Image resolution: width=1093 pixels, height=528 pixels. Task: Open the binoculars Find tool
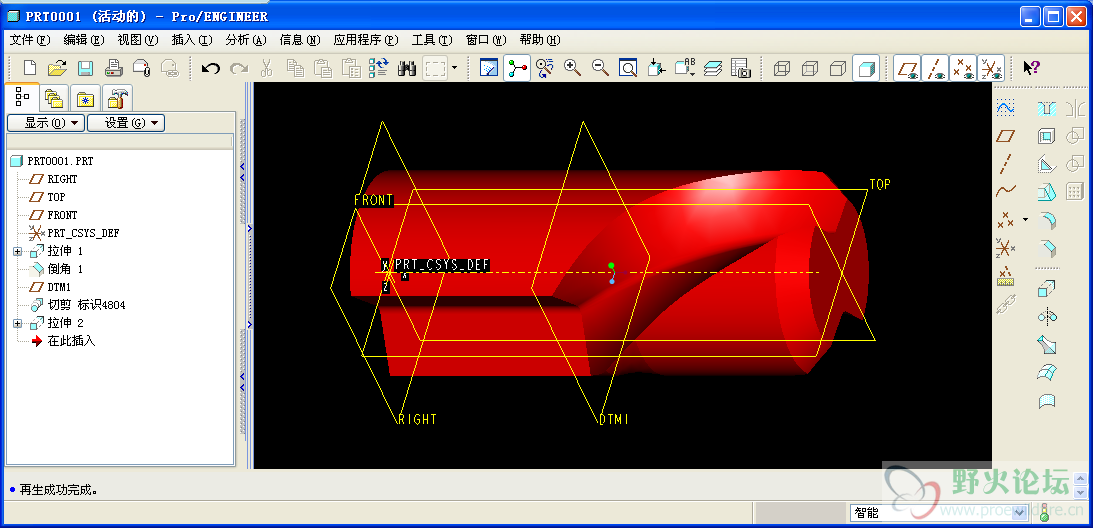click(406, 68)
